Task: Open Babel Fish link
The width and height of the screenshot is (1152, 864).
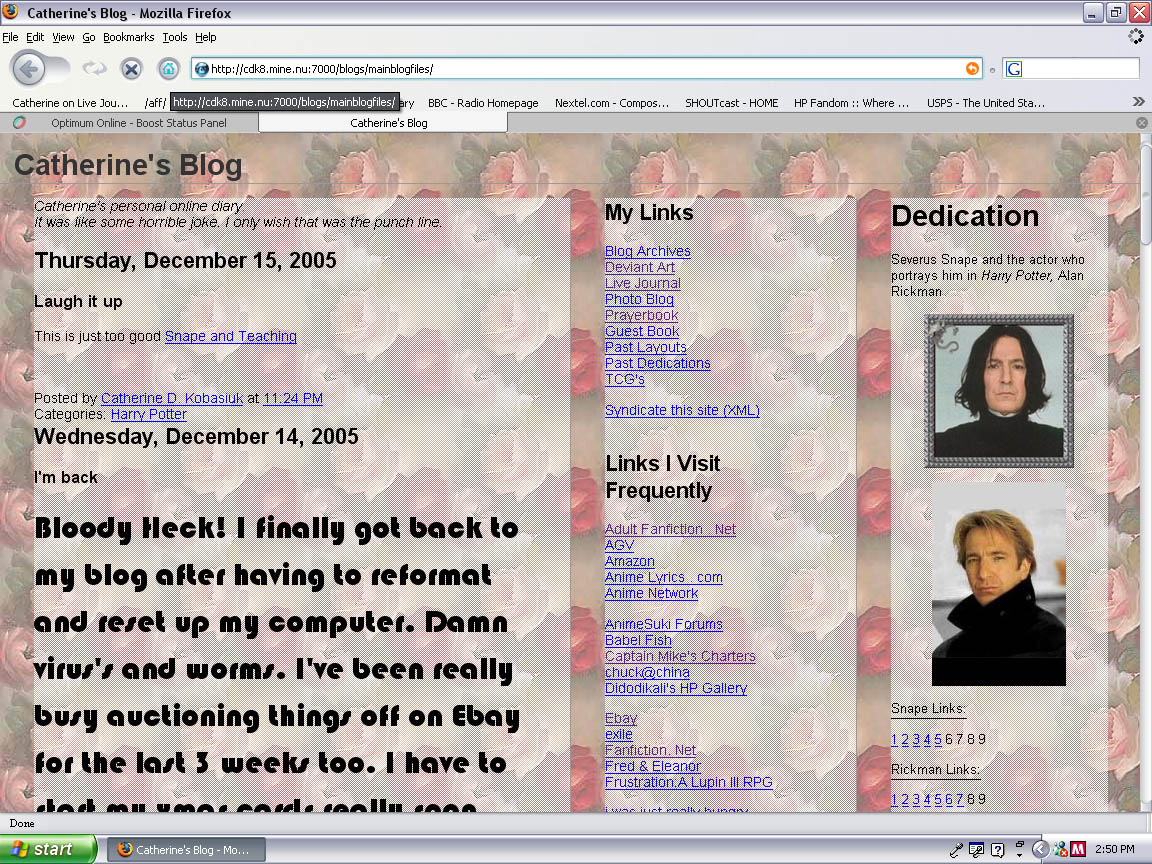Action: point(638,640)
